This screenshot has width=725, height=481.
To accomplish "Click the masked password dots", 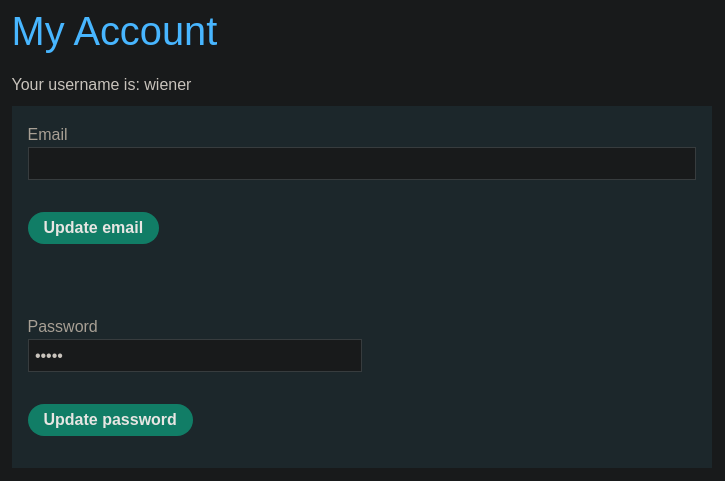I will pyautogui.click(x=49, y=356).
